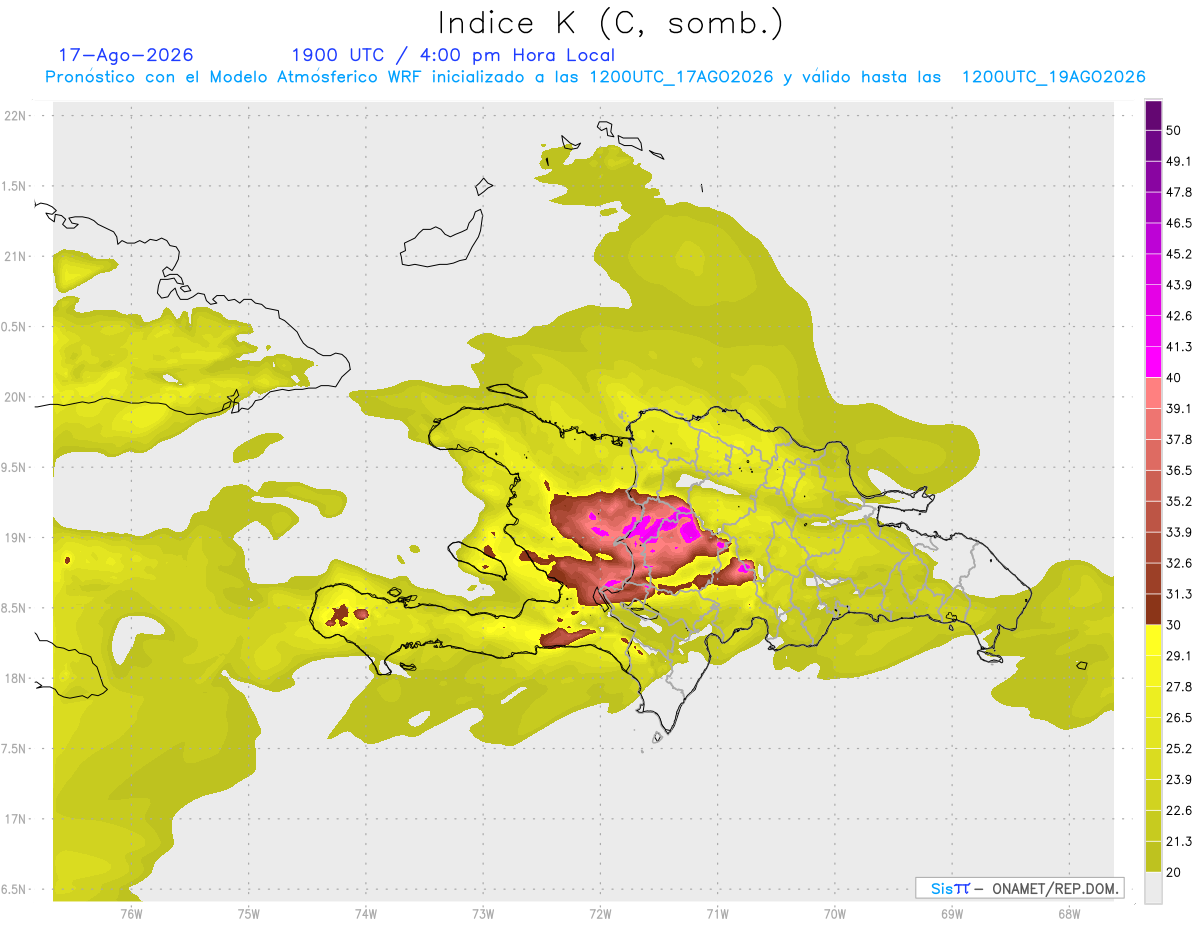
Task: Click the legend value '35.2'
Action: click(x=1179, y=501)
